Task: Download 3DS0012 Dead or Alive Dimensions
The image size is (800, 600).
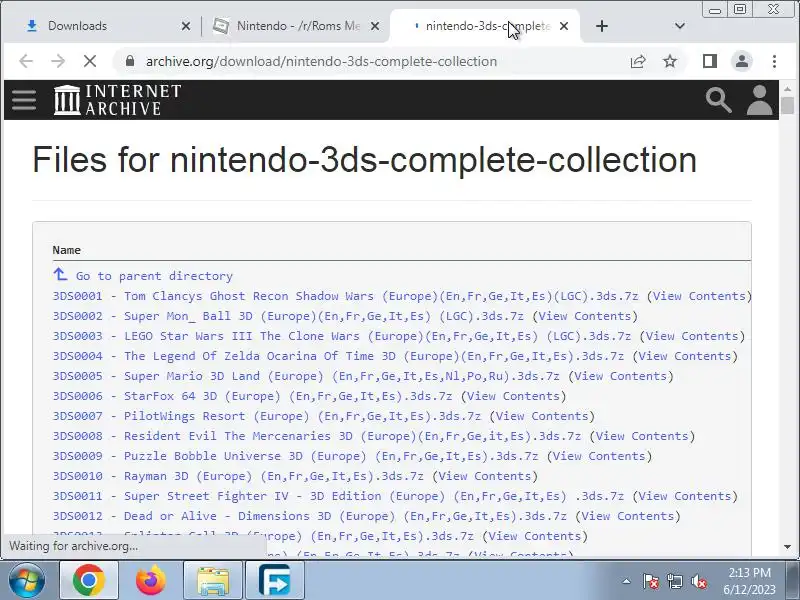Action: pyautogui.click(x=310, y=516)
